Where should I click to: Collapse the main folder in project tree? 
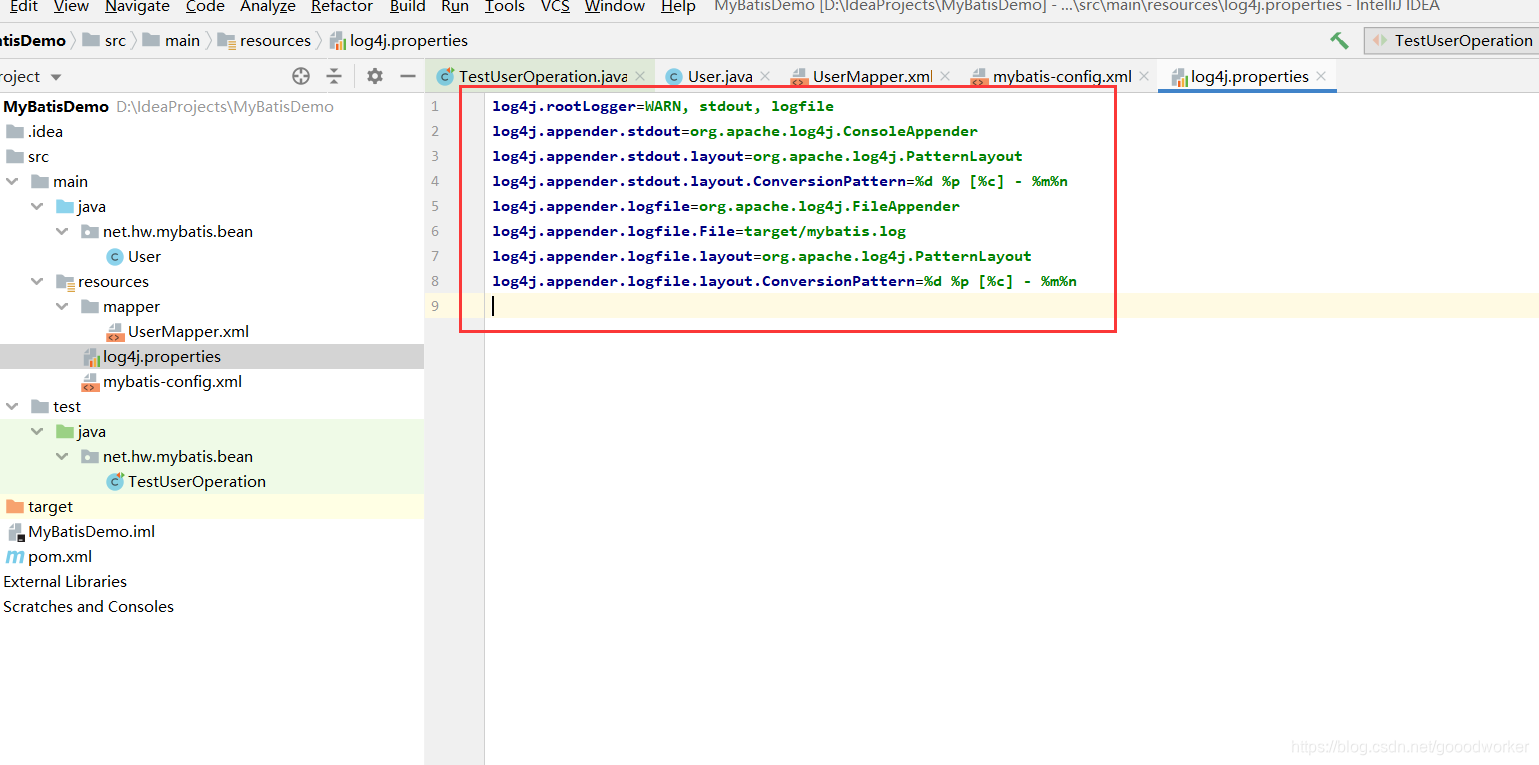(13, 181)
